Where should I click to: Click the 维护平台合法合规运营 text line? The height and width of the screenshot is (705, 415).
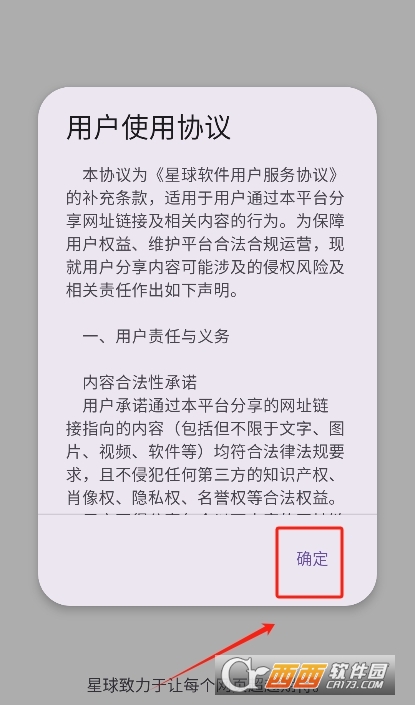pyautogui.click(x=205, y=244)
